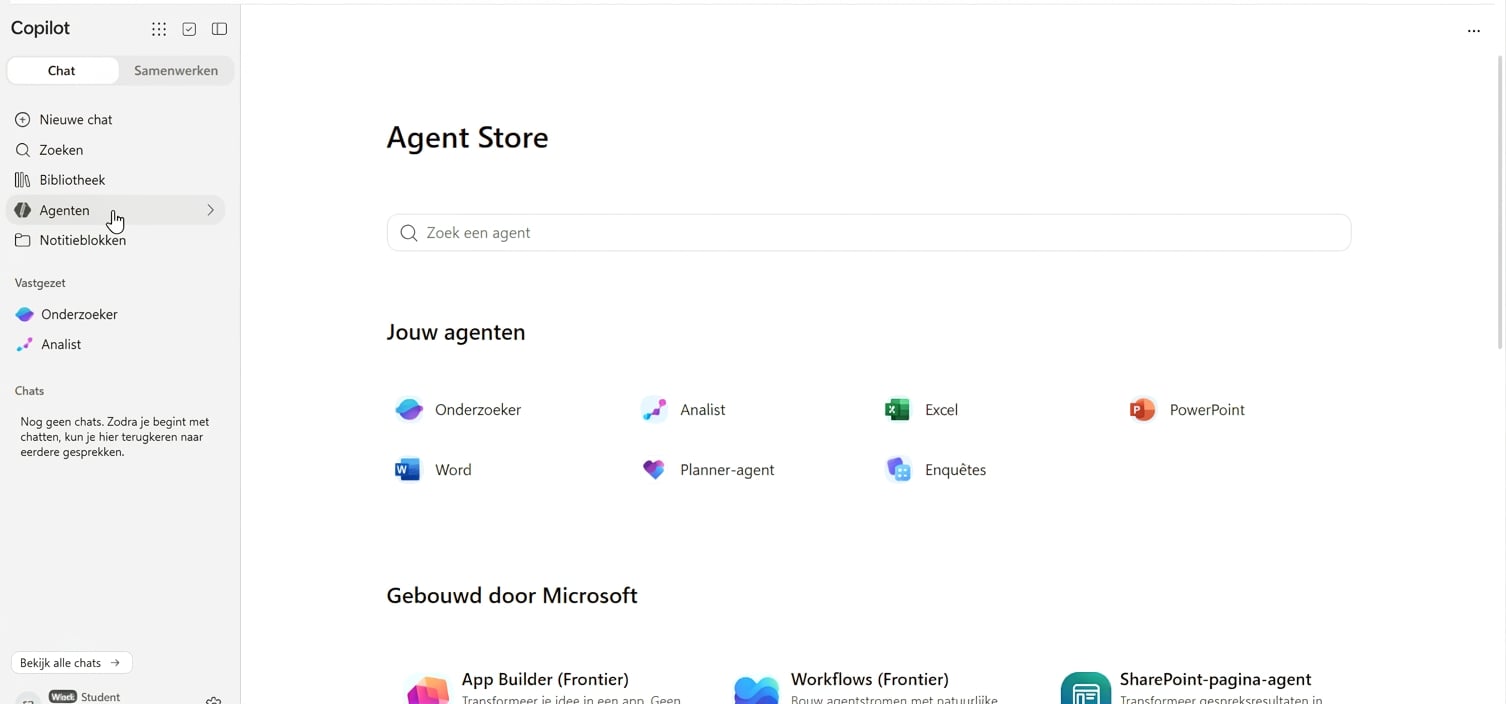1506x704 pixels.
Task: Click the Jouw agenten heading
Action: point(456,332)
